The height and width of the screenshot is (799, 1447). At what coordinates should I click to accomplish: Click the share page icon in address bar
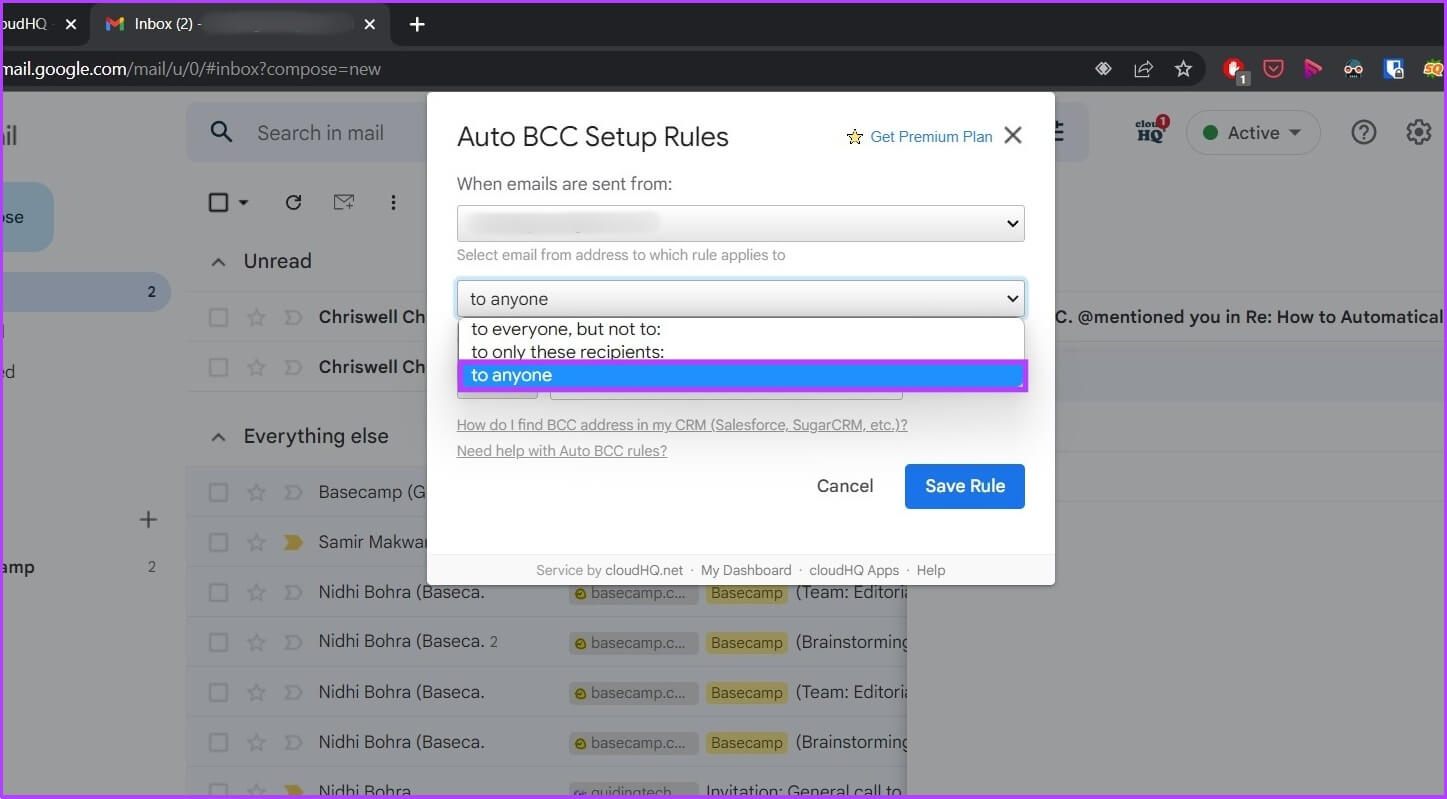(x=1143, y=69)
